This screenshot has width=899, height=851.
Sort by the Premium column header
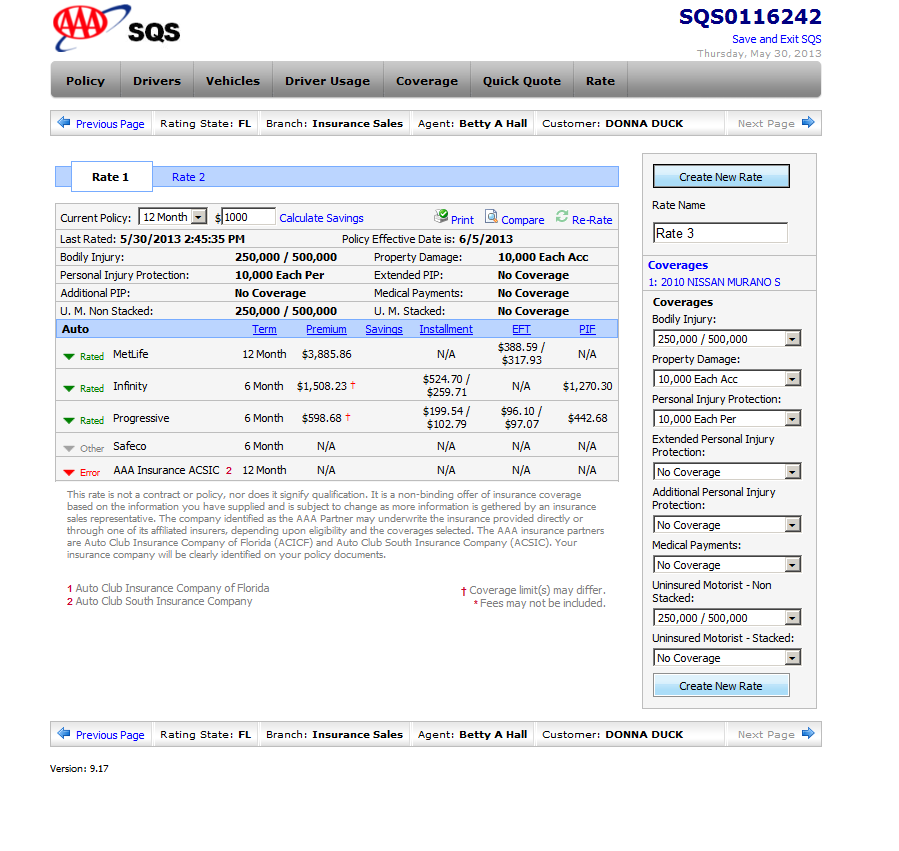pos(326,329)
